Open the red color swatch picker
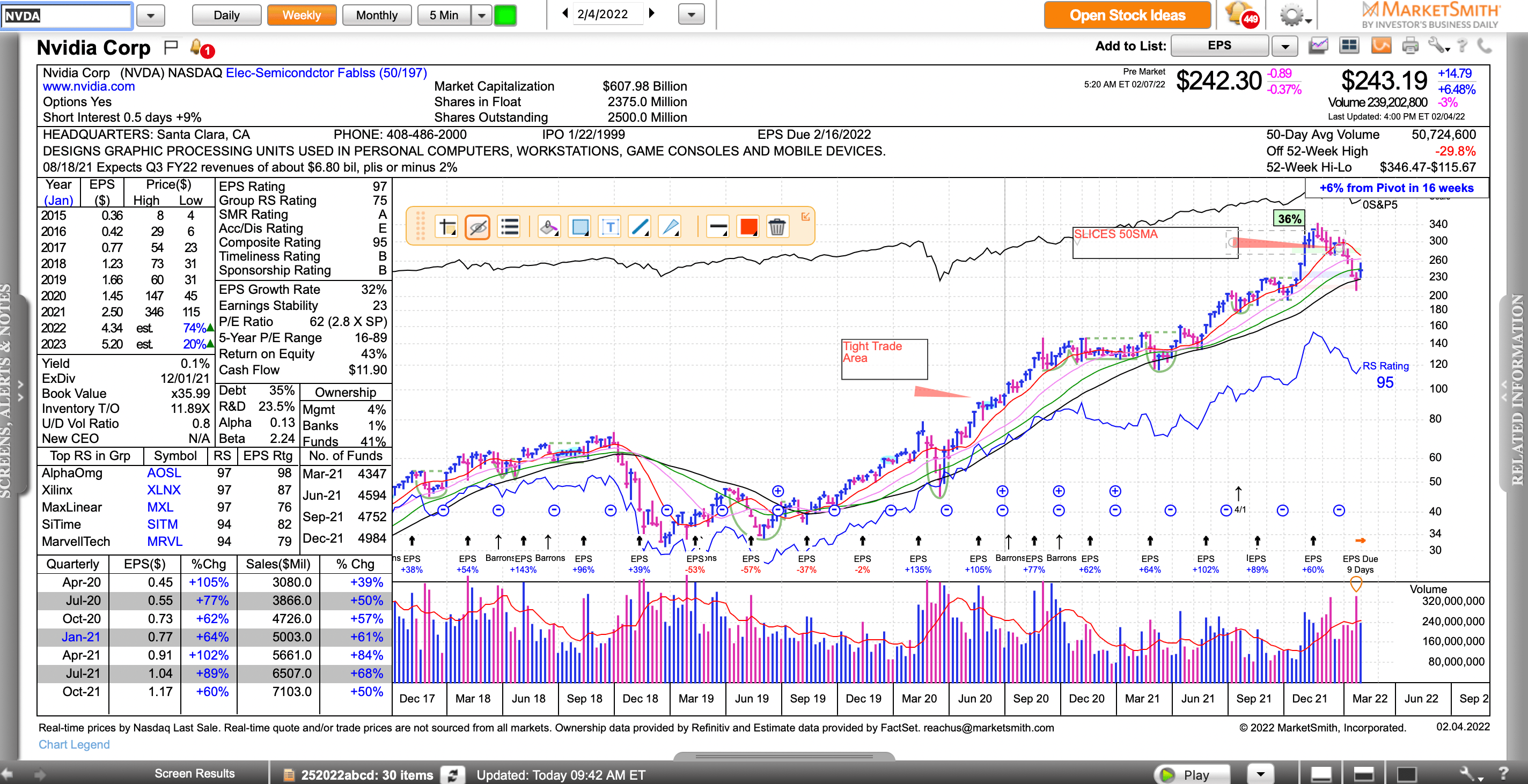This screenshot has height=784, width=1528. [748, 226]
